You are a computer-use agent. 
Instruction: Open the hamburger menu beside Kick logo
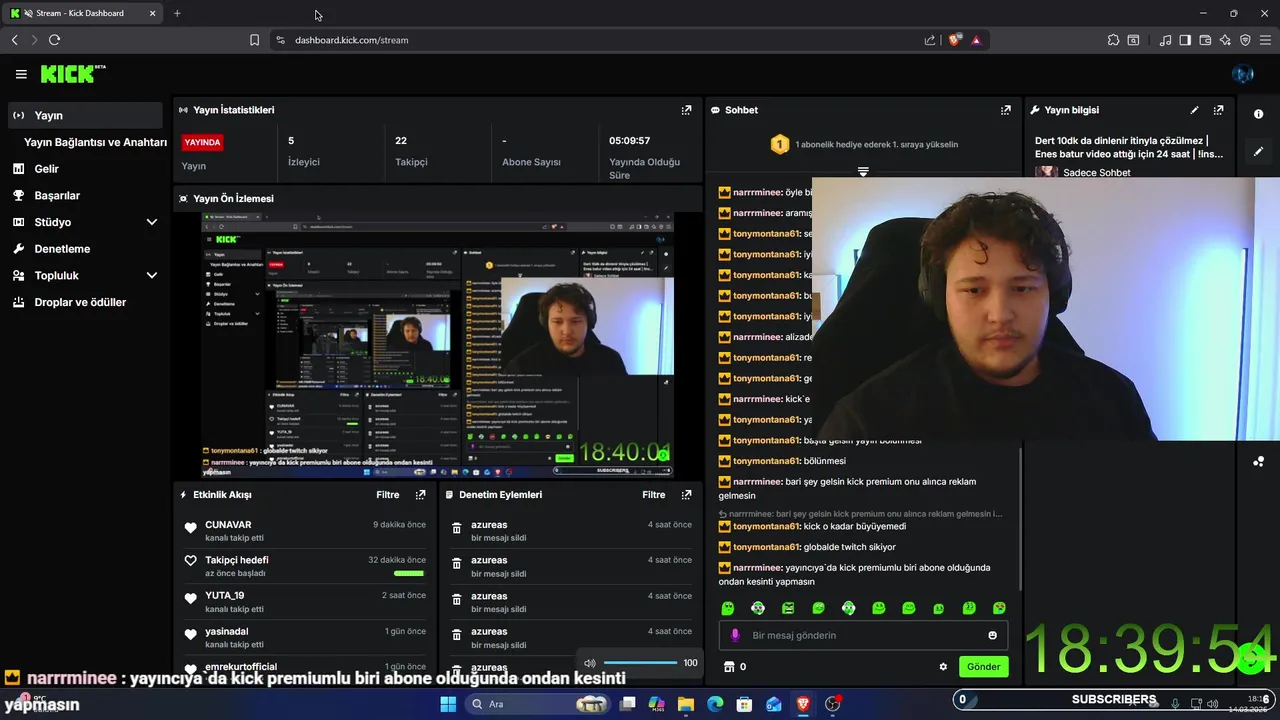click(21, 74)
